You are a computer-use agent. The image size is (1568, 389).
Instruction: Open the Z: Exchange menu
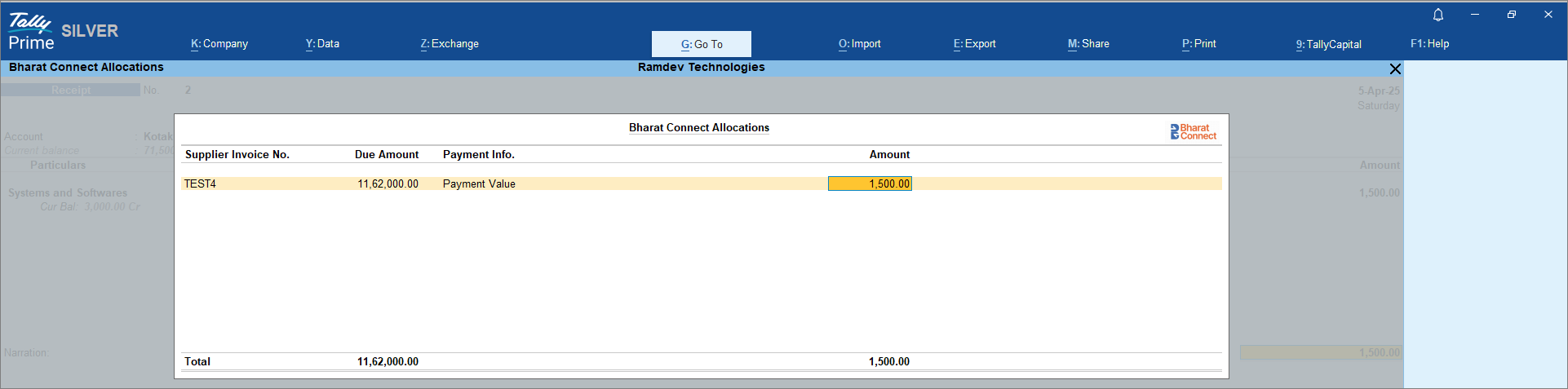[450, 44]
